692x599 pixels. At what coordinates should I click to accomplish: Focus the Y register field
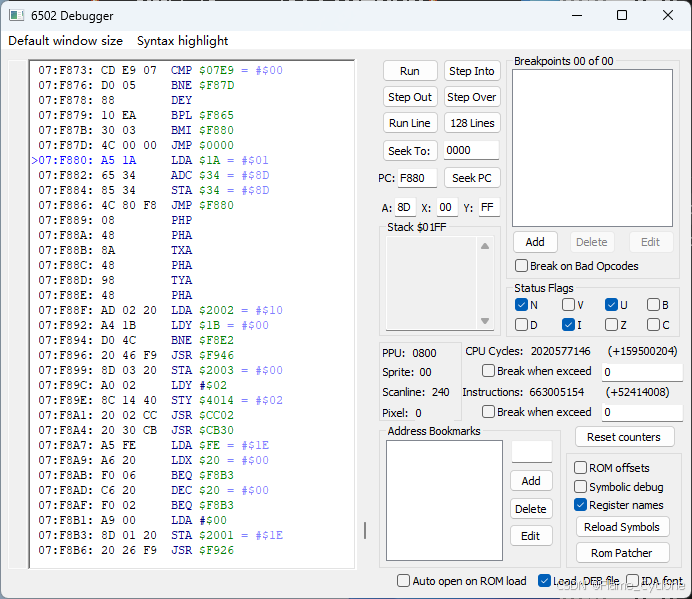click(489, 207)
